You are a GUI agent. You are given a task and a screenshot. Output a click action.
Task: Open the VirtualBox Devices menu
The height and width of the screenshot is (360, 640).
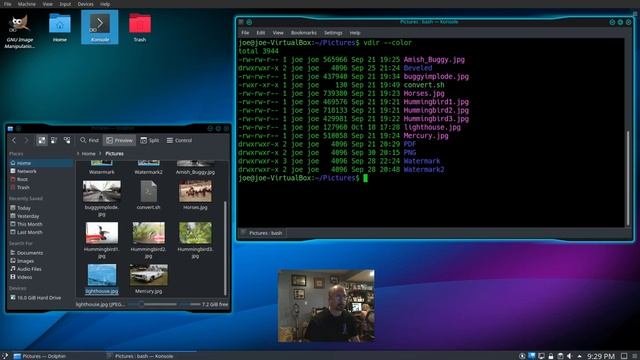click(85, 4)
